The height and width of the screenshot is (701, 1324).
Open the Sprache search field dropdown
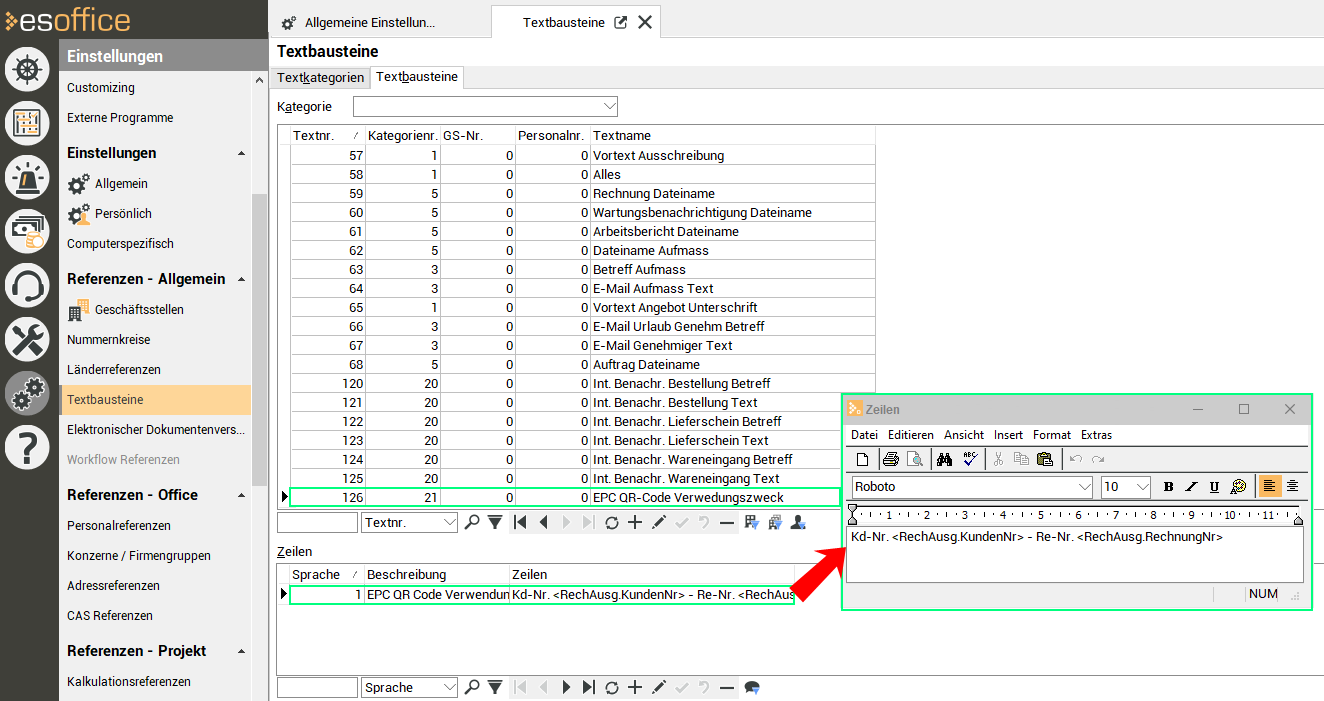tap(449, 687)
